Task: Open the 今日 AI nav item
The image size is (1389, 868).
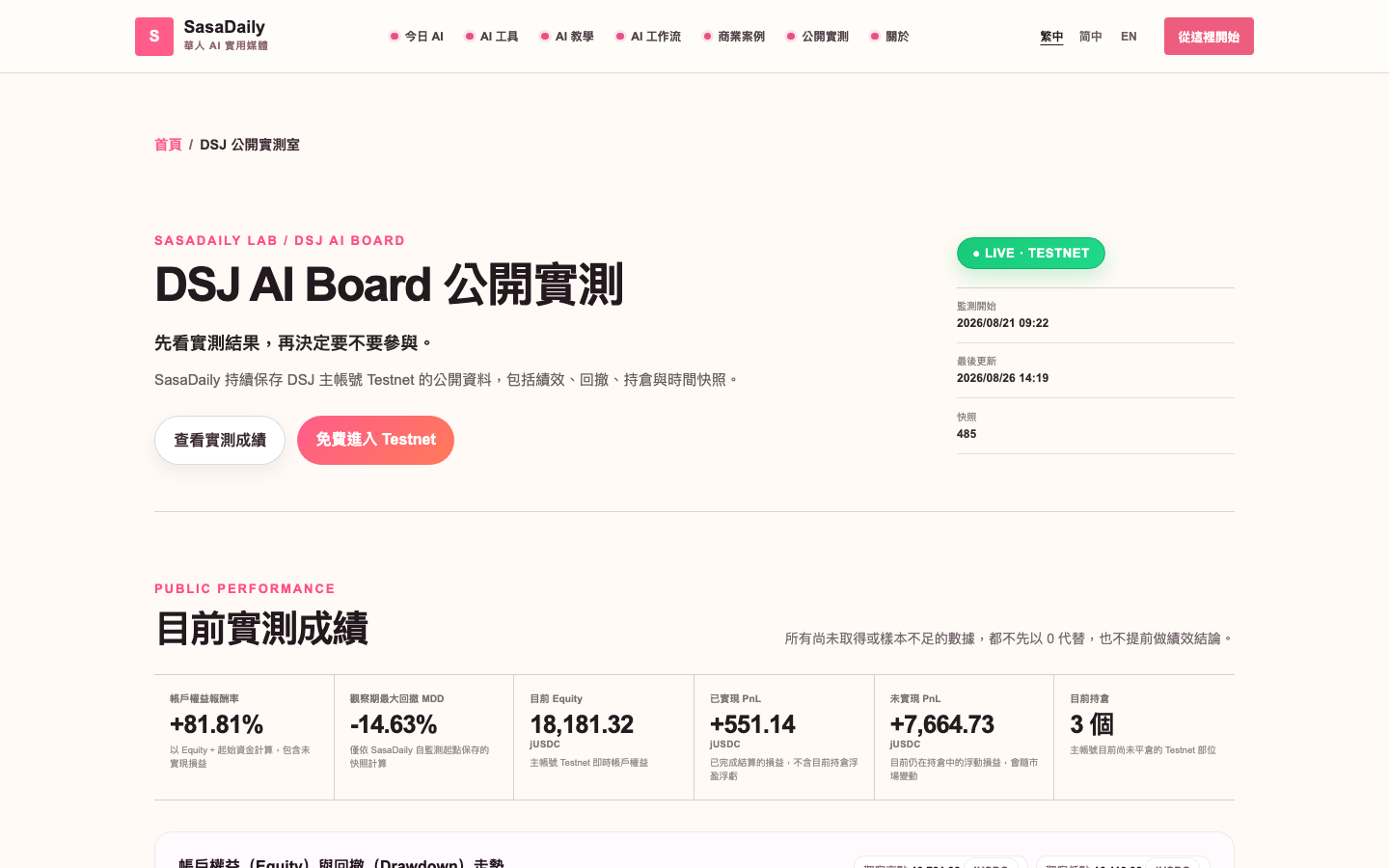Action: 416,37
